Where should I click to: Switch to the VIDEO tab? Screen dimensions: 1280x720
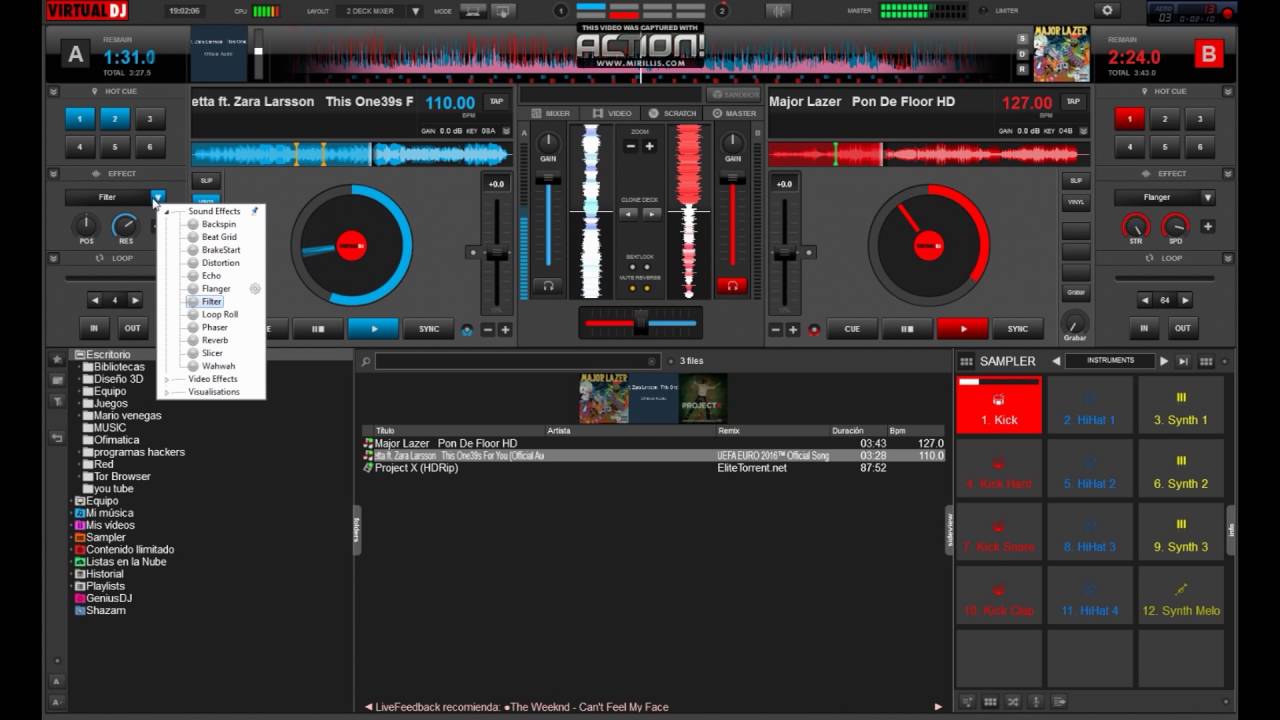612,113
